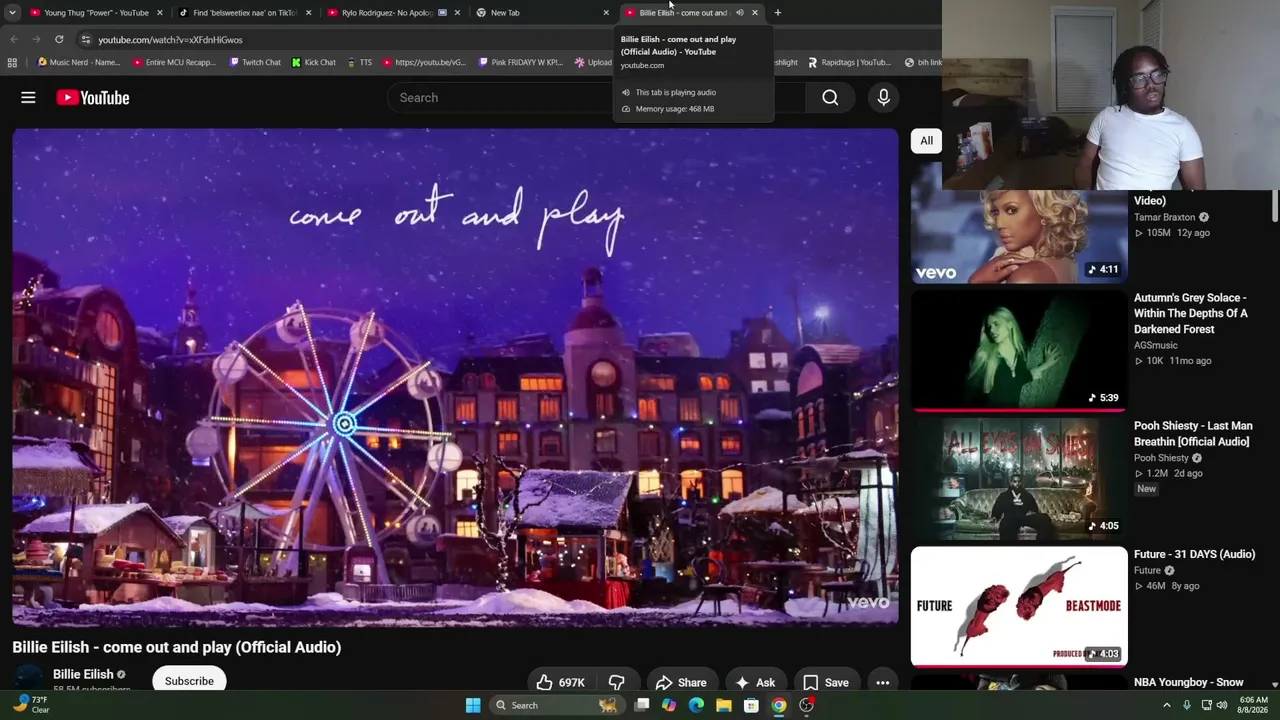Image resolution: width=1280 pixels, height=720 pixels.
Task: Start voice search with microphone icon
Action: point(883,98)
